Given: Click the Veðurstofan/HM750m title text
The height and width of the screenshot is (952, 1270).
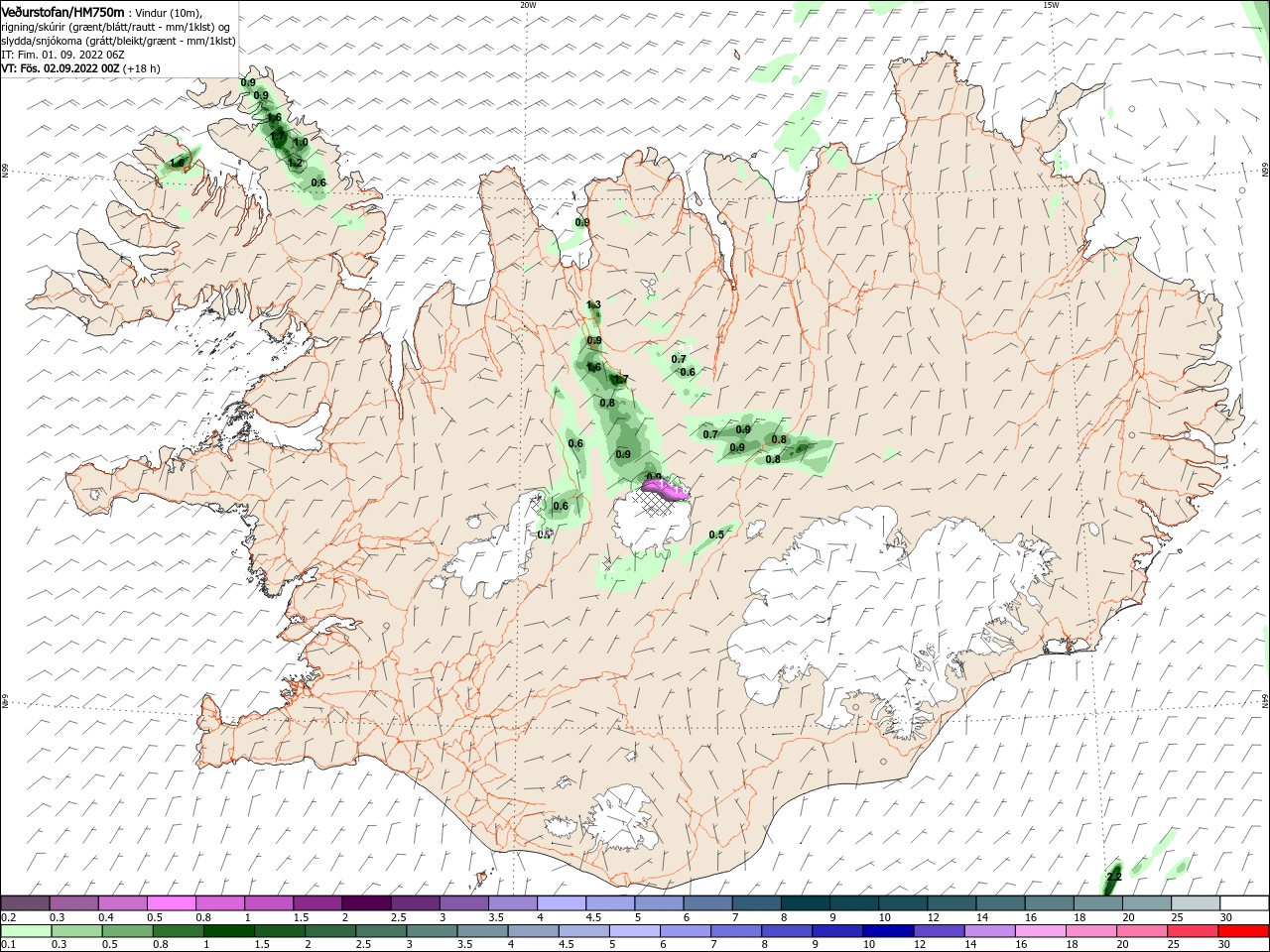Looking at the screenshot, I should (x=63, y=11).
